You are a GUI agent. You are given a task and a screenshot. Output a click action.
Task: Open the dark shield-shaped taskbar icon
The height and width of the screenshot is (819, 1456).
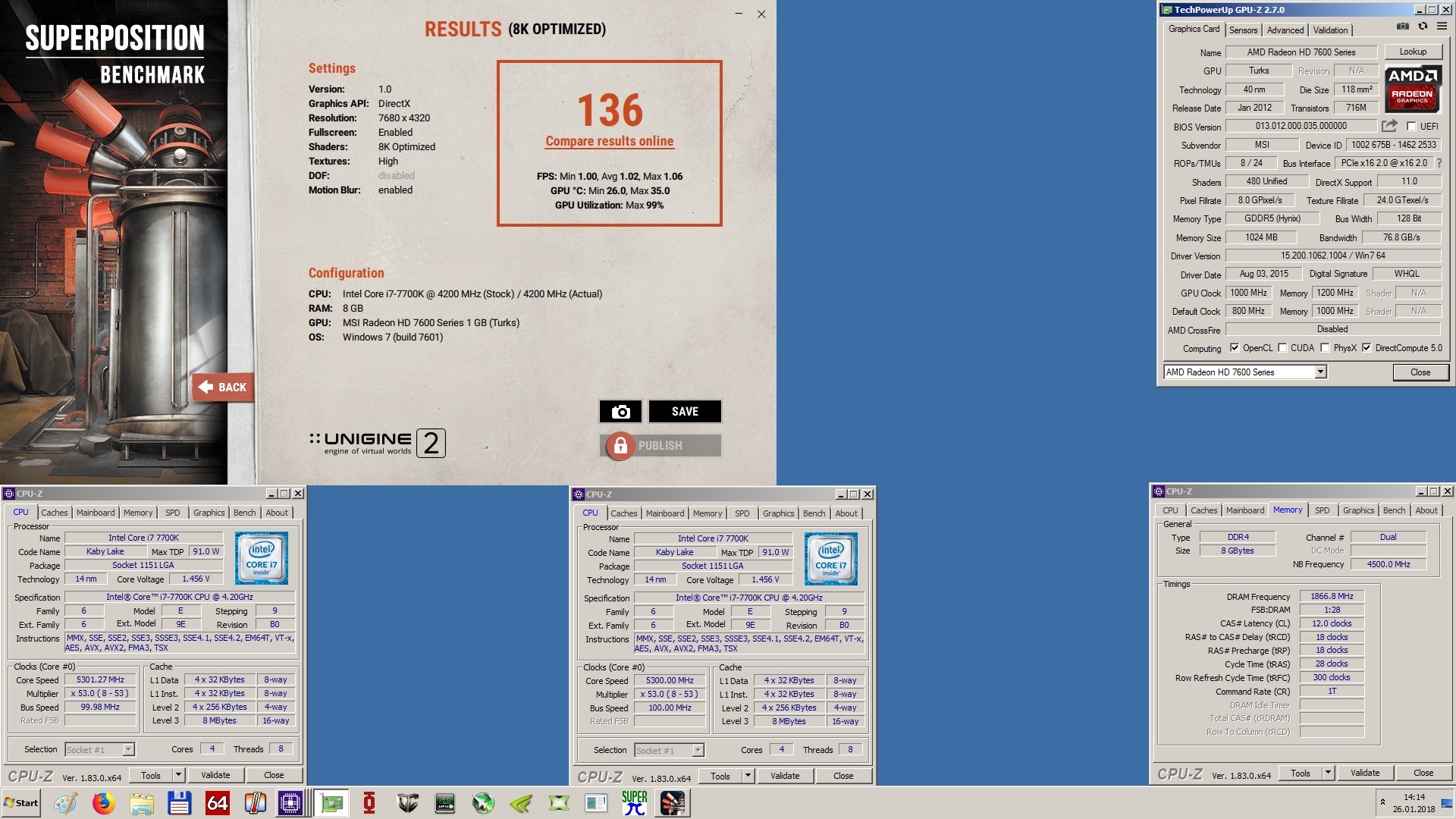click(x=407, y=803)
